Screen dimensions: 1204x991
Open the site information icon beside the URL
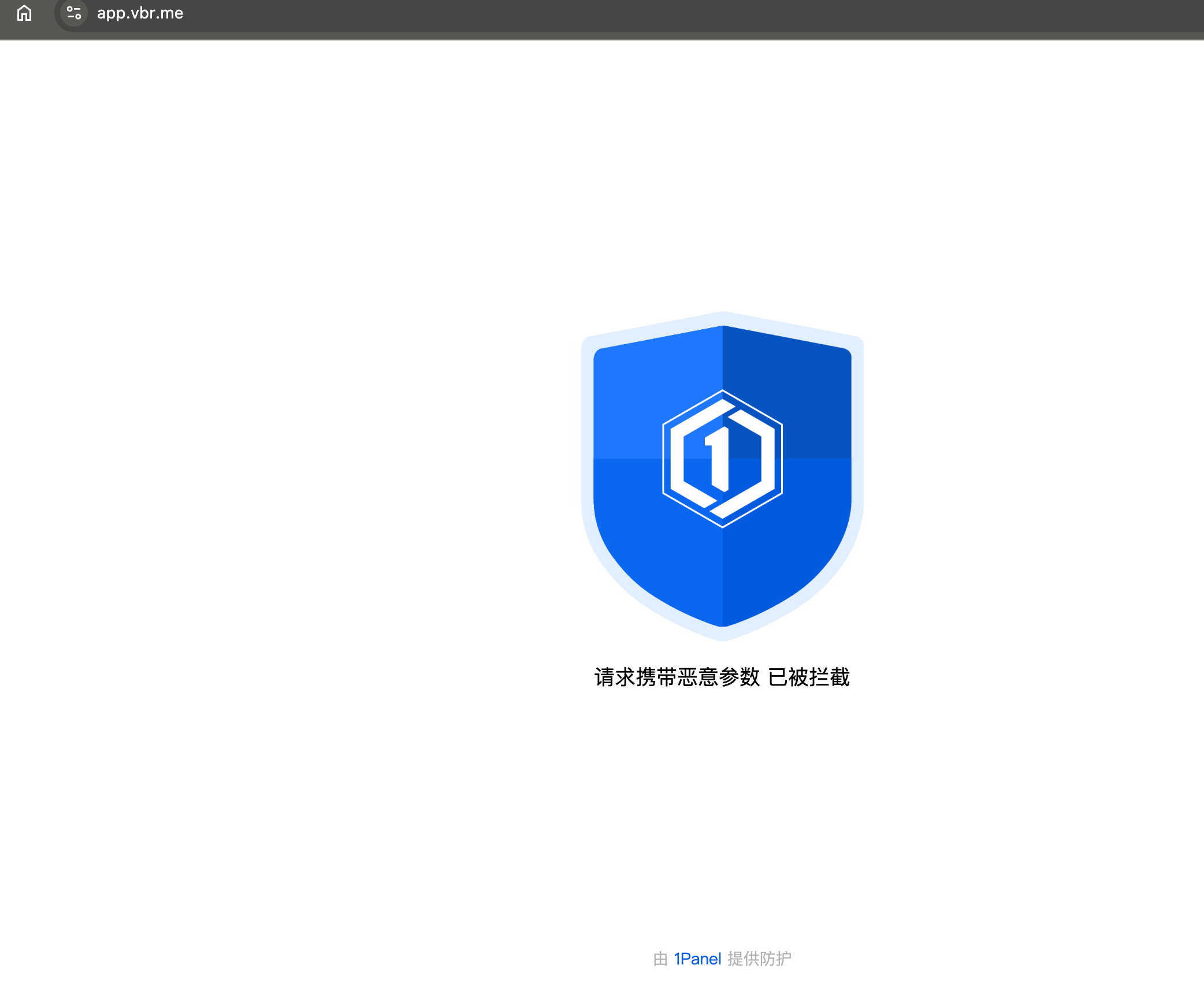74,13
